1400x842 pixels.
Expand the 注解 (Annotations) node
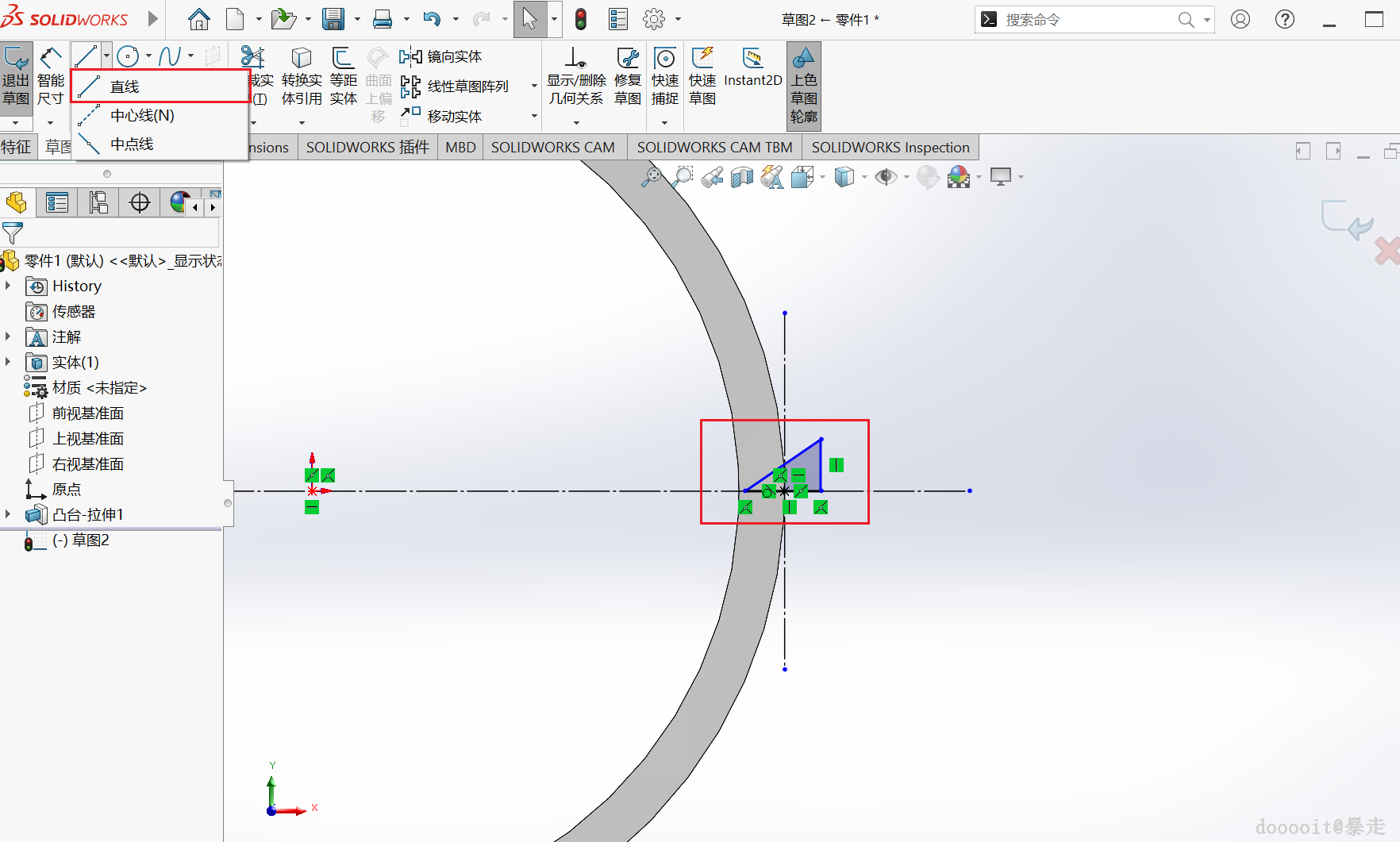[x=9, y=336]
